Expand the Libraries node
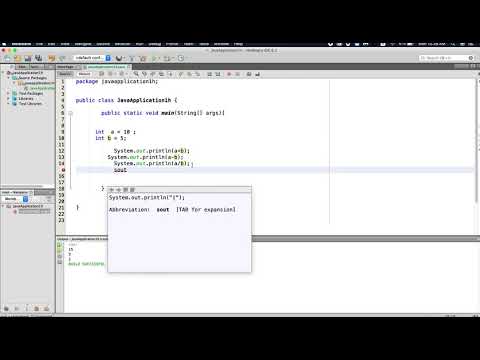This screenshot has height=360, width=480. coord(9,99)
